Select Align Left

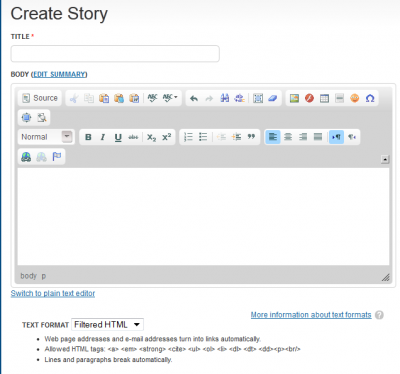pos(273,137)
